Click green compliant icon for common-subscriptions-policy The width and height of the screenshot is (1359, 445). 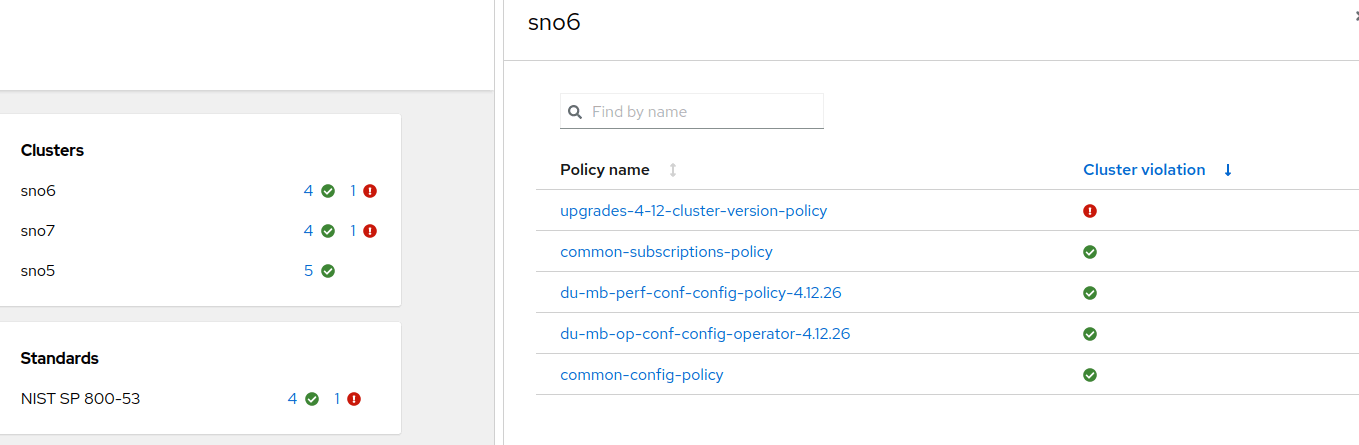(1090, 252)
